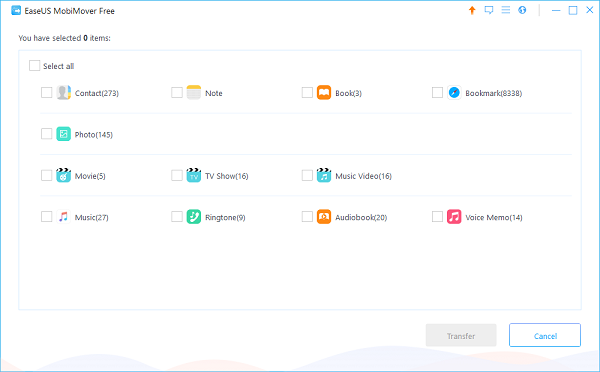
Task: Click the Contact category icon
Action: pyautogui.click(x=64, y=93)
